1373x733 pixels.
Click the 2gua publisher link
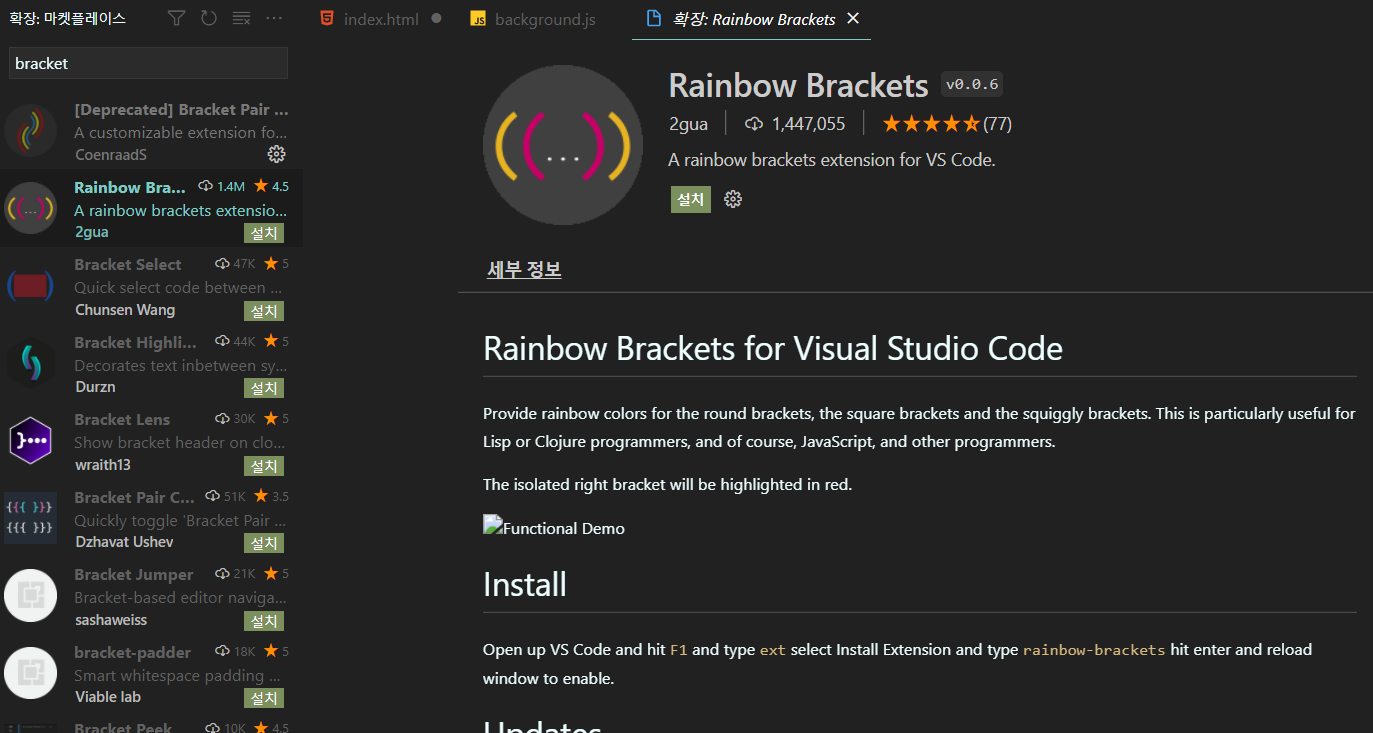[x=689, y=124]
